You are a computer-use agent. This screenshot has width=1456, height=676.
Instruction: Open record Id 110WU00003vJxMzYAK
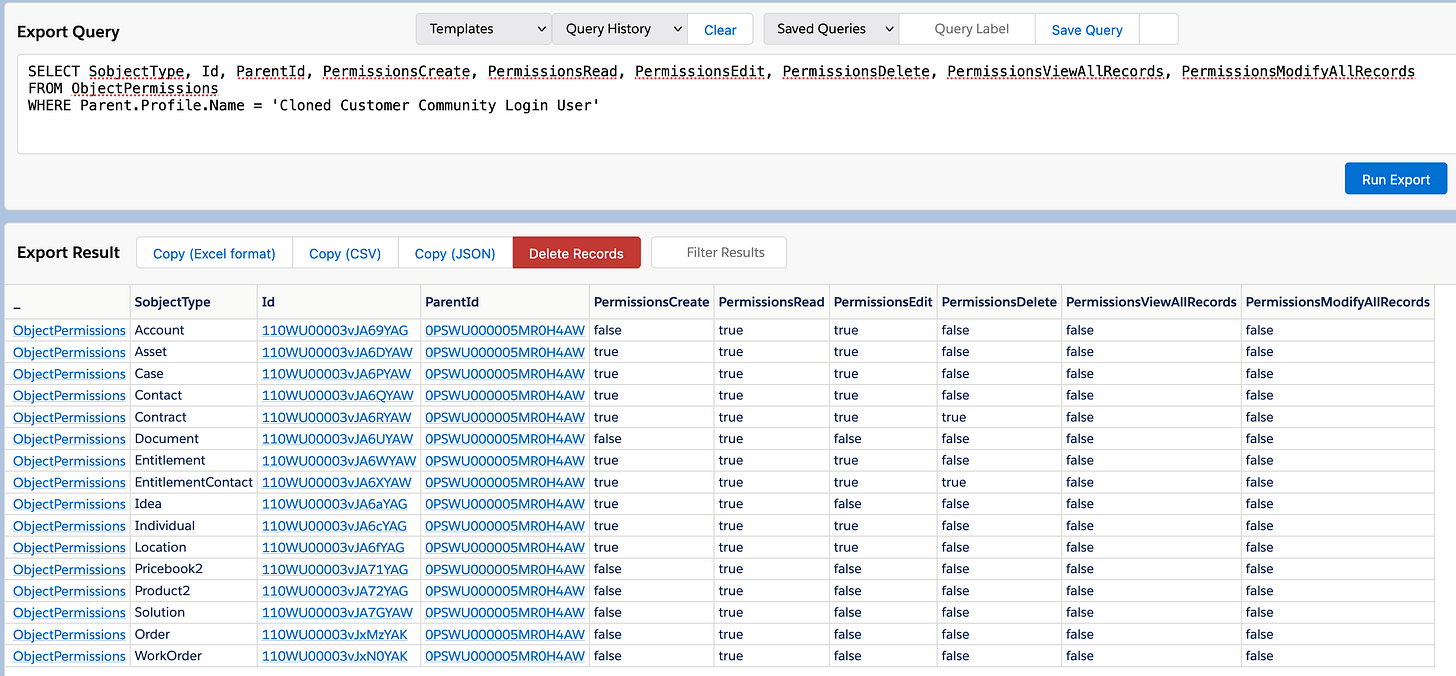[x=335, y=634]
